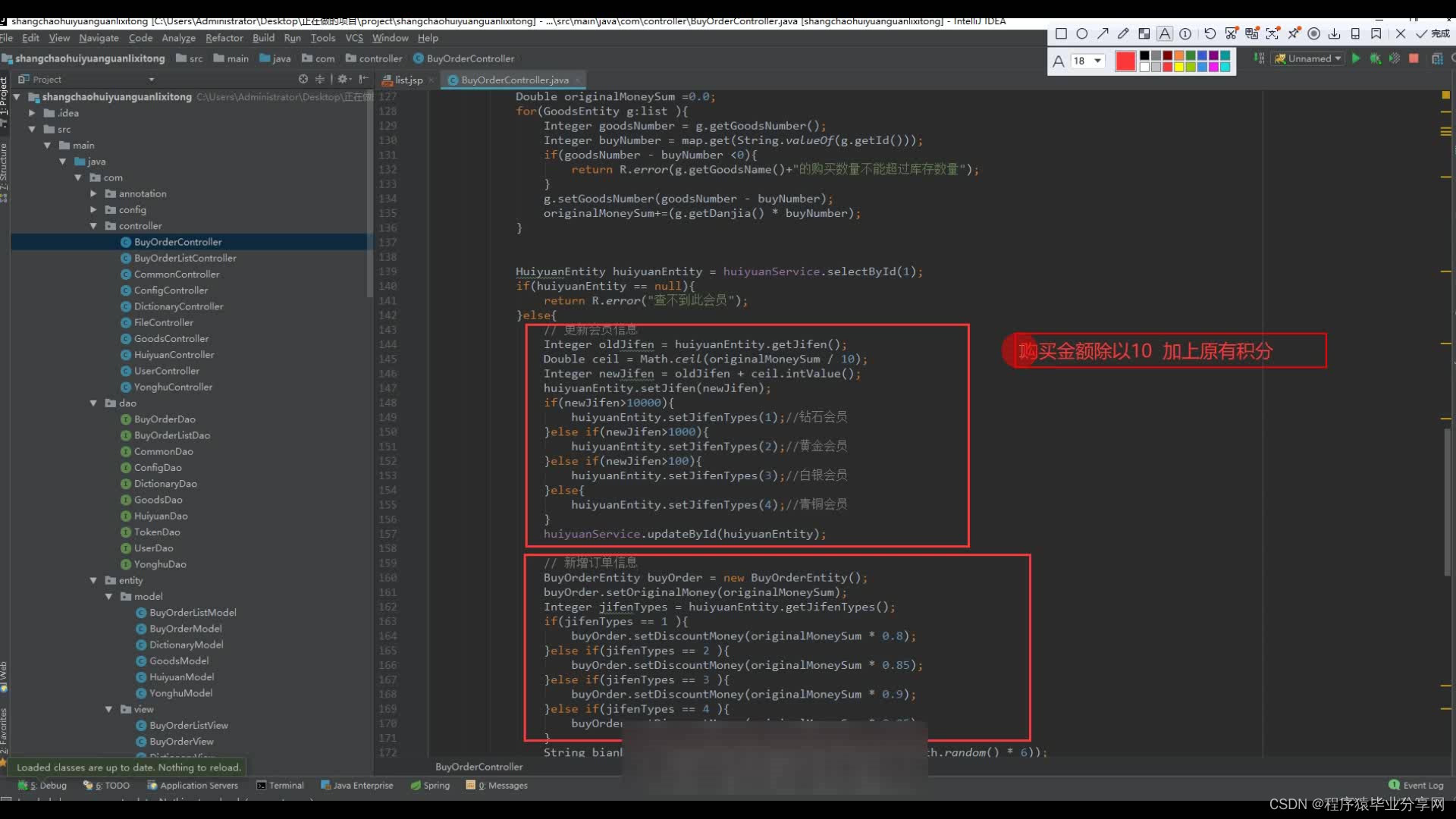Click the editor vertical scrollbar
1456x819 pixels.
click(1447, 500)
